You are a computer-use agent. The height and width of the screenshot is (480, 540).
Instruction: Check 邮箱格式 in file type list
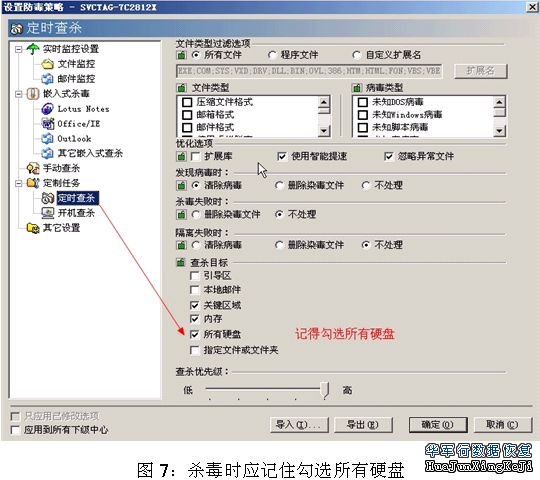point(187,115)
